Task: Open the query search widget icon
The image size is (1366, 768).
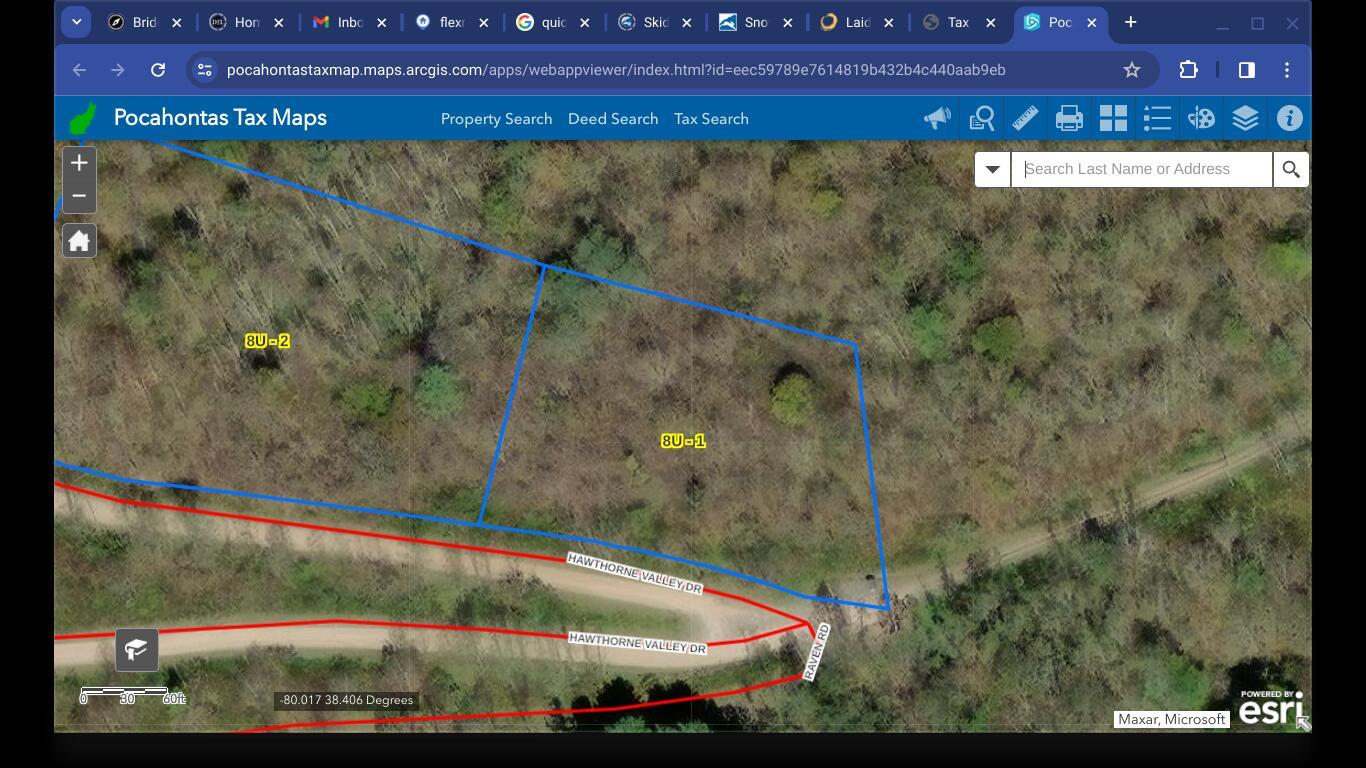Action: tap(981, 119)
